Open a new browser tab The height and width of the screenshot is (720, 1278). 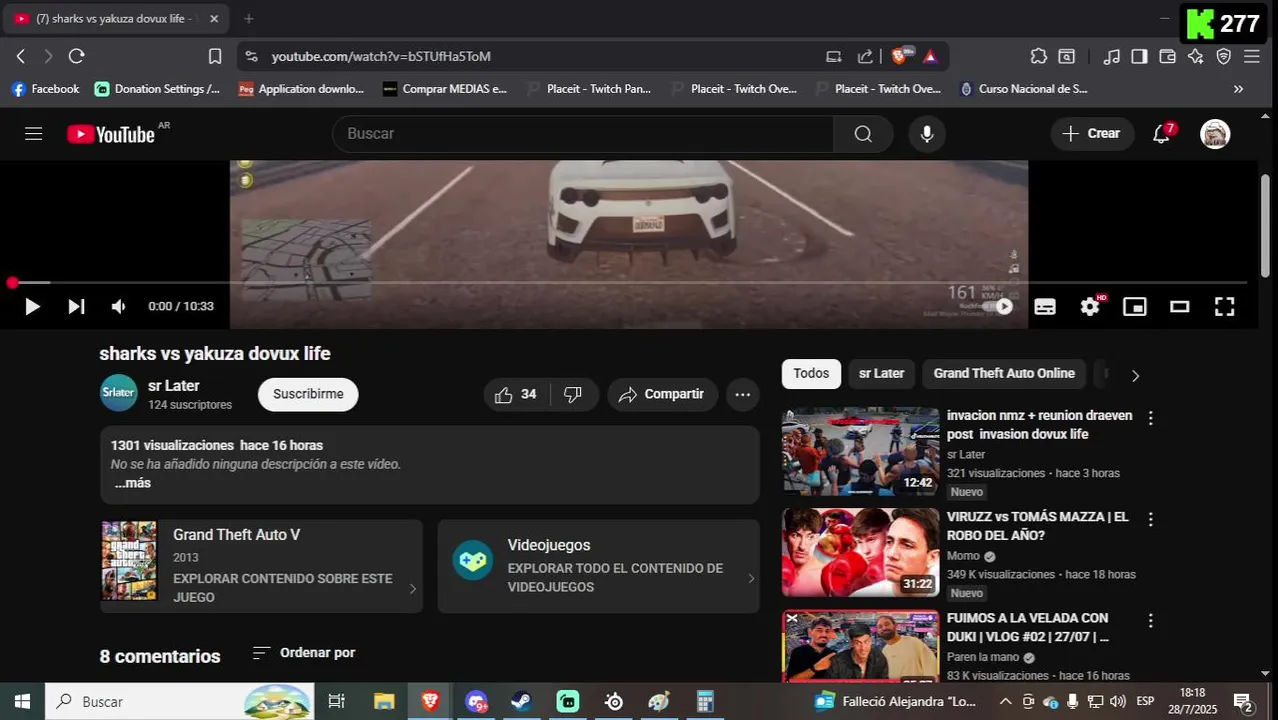point(249,18)
